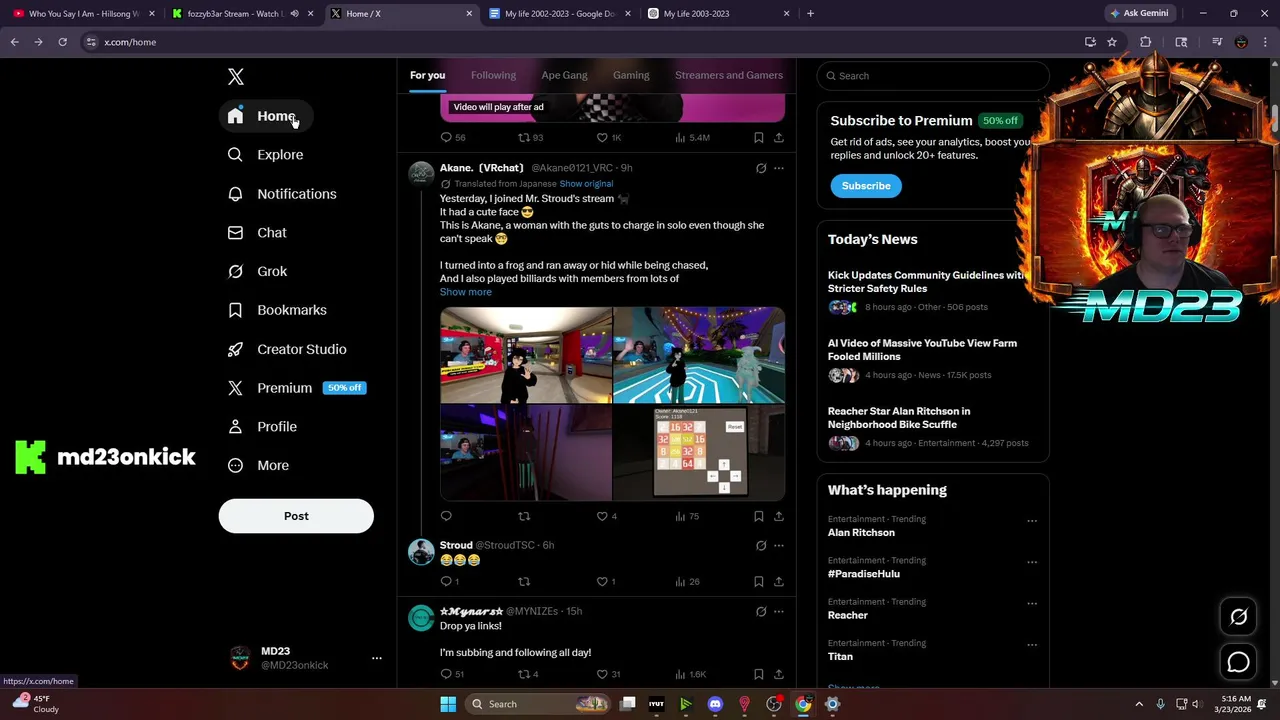1280x720 pixels.
Task: Open Discord from the taskbar
Action: (715, 704)
